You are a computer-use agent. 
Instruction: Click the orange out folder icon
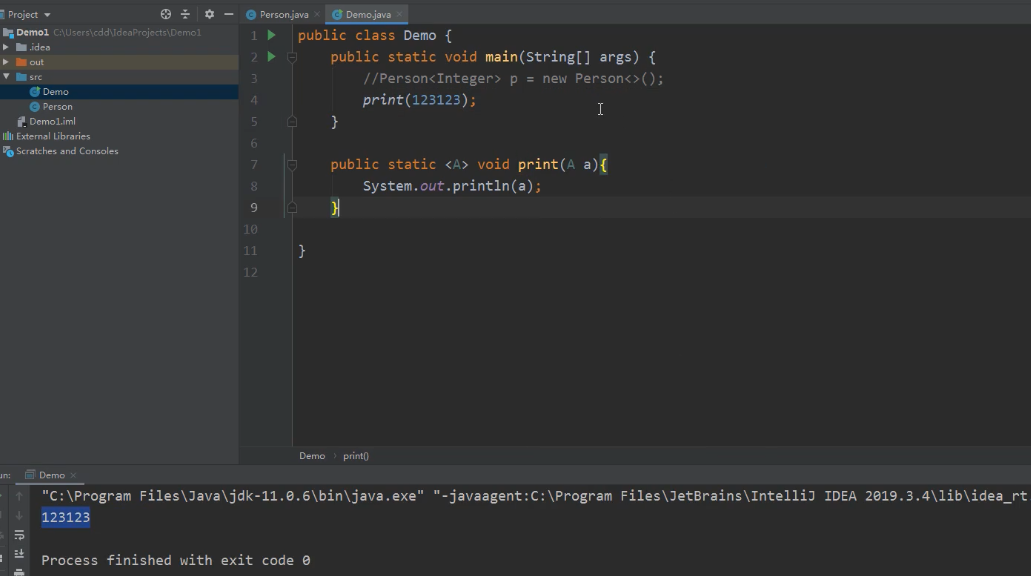point(21,62)
